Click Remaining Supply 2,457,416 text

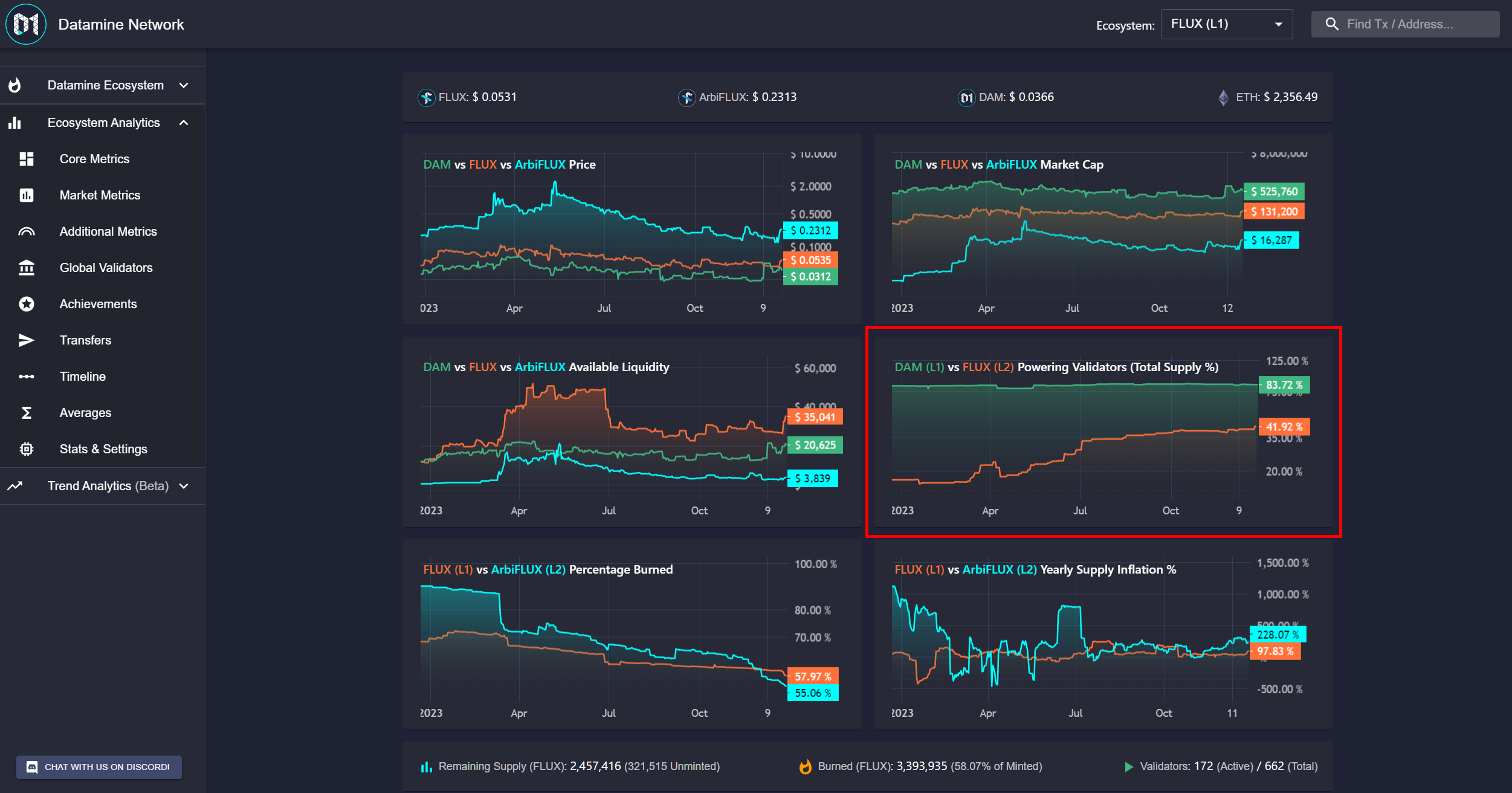(579, 766)
